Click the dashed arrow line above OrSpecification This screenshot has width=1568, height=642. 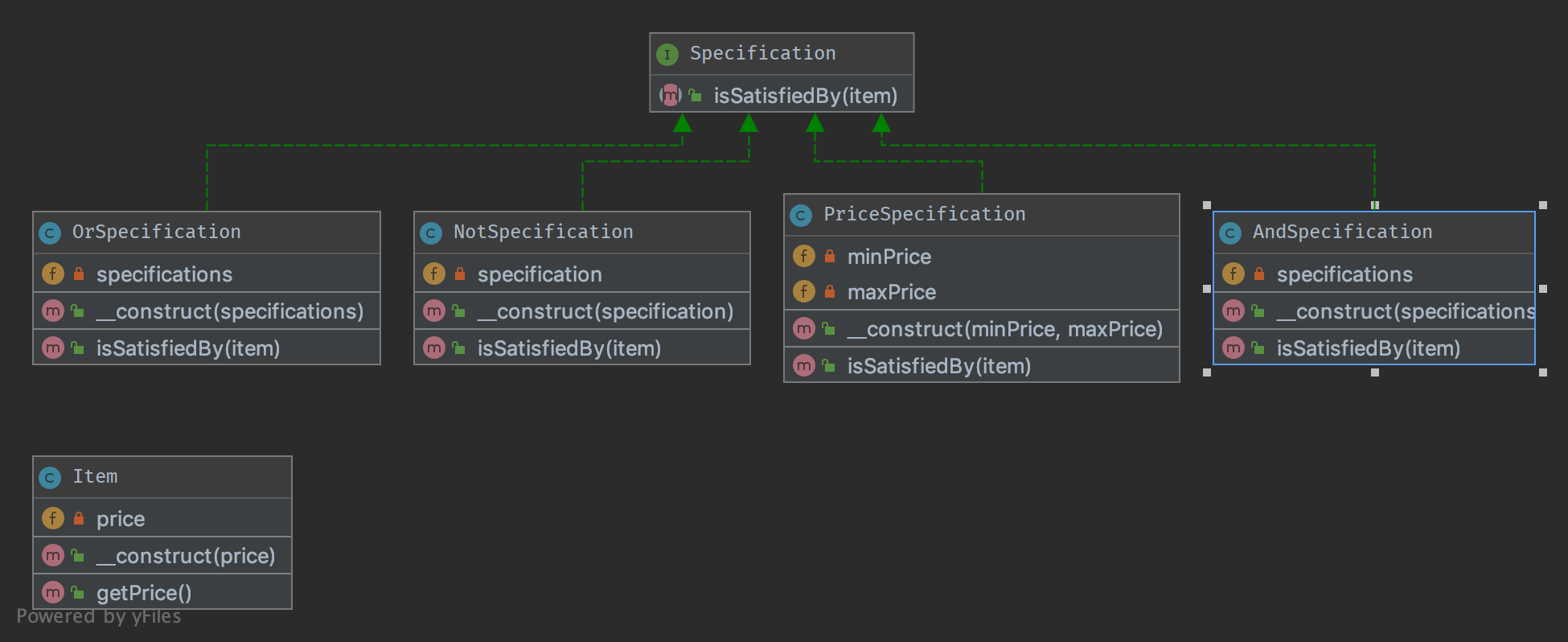(207, 177)
